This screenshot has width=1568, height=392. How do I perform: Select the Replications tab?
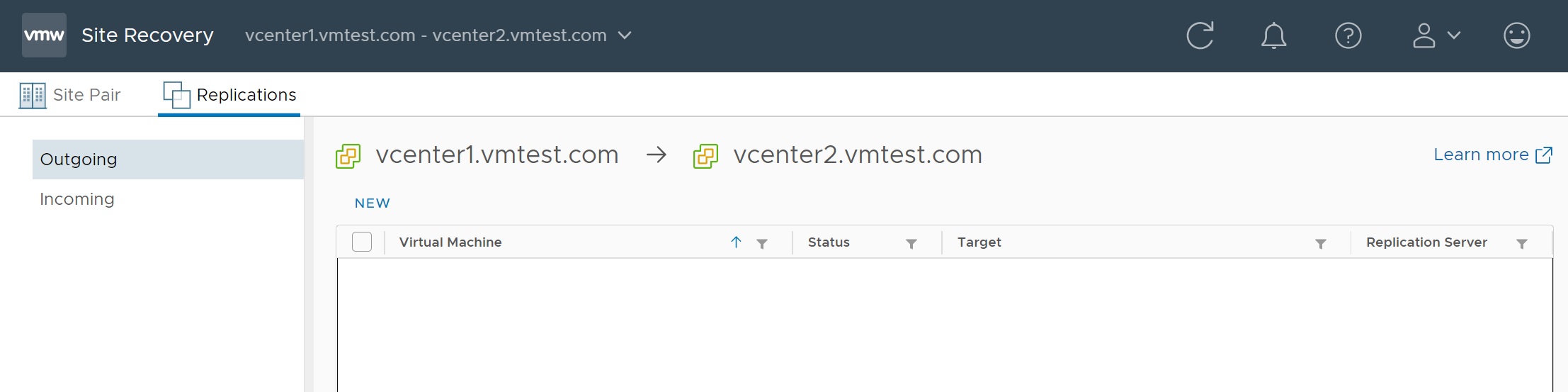[x=229, y=95]
